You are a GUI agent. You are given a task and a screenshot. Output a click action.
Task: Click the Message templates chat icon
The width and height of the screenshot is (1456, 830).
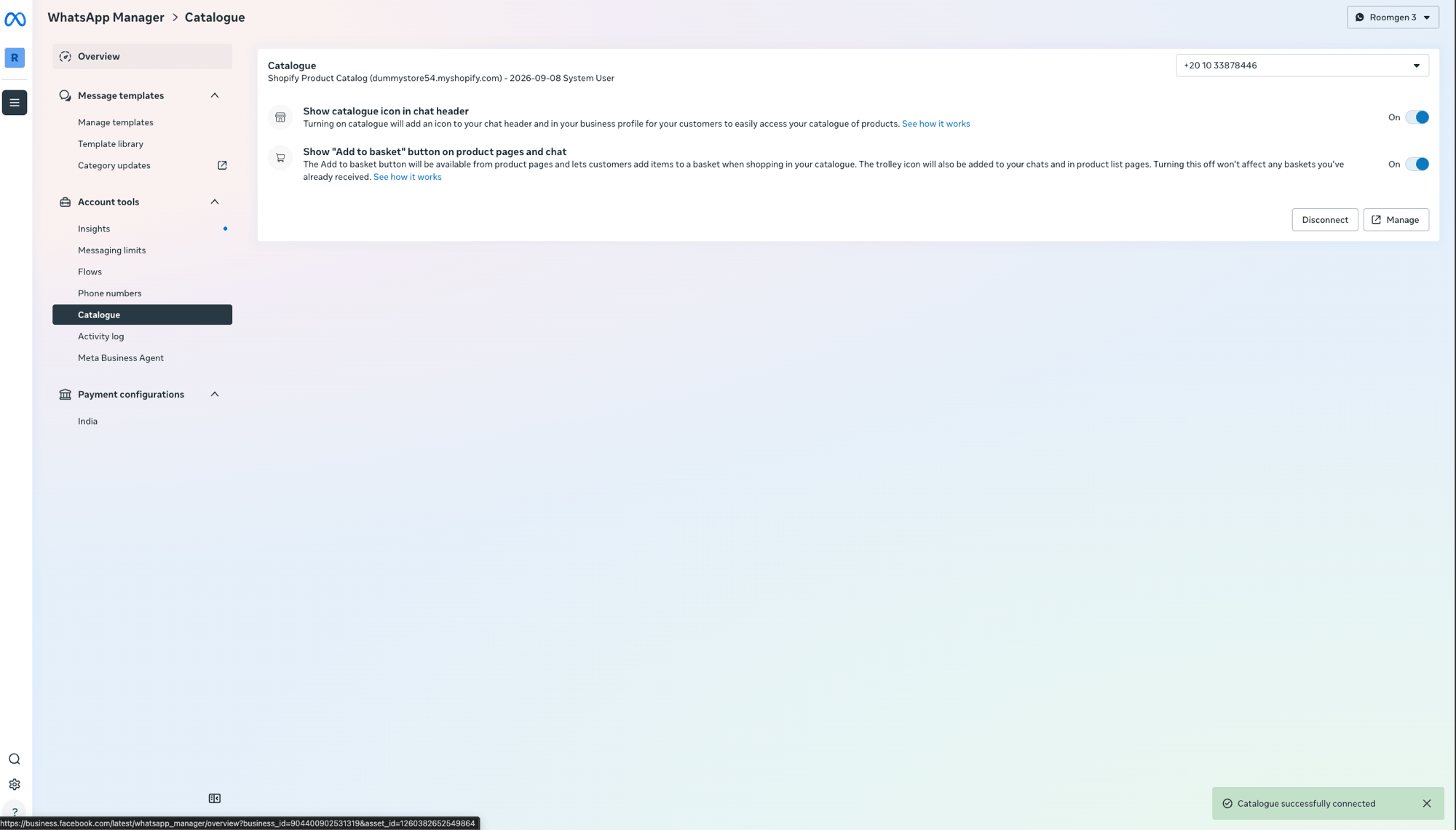point(65,95)
